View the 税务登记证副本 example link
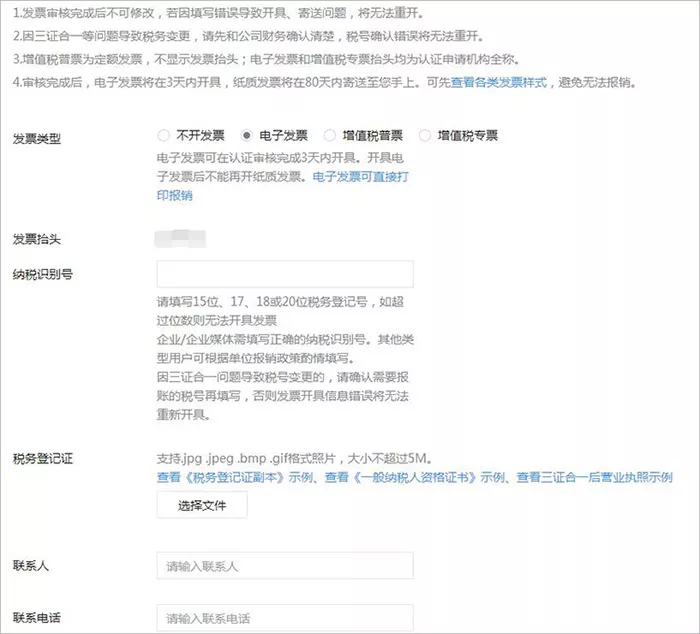700x634 pixels. pos(234,477)
